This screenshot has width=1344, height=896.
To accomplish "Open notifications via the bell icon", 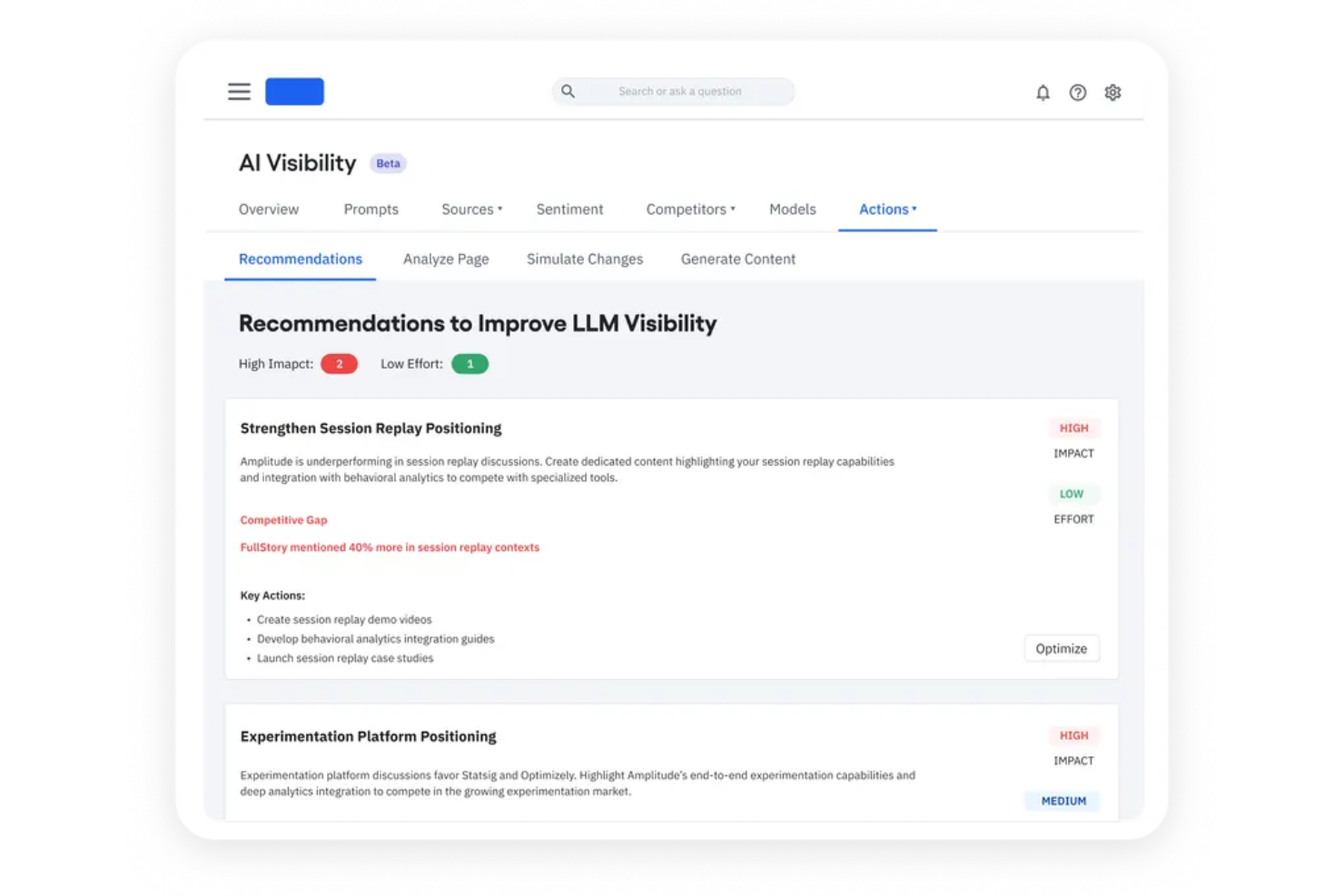I will click(1042, 92).
